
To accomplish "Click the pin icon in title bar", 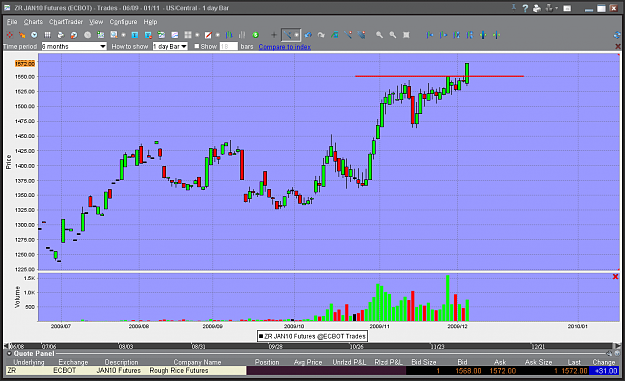I will (x=514, y=8).
